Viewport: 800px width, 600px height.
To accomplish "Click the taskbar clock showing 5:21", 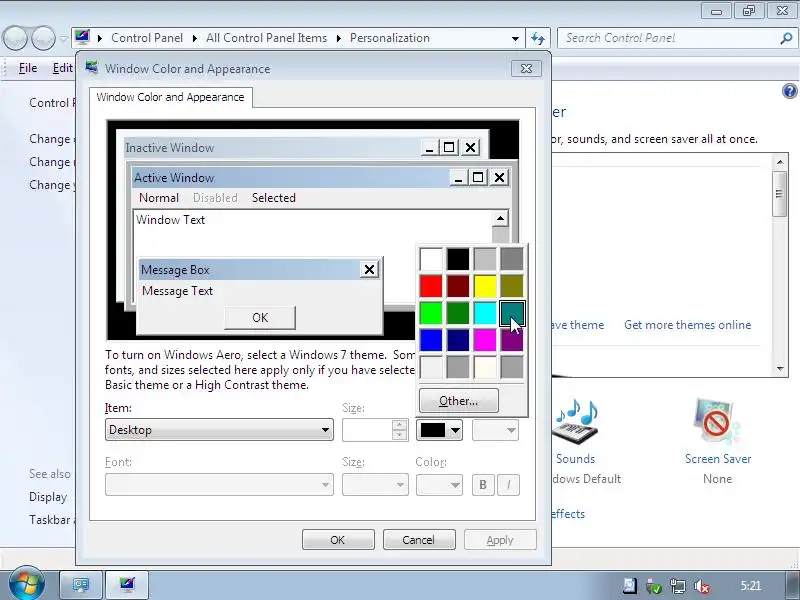I will (x=751, y=585).
